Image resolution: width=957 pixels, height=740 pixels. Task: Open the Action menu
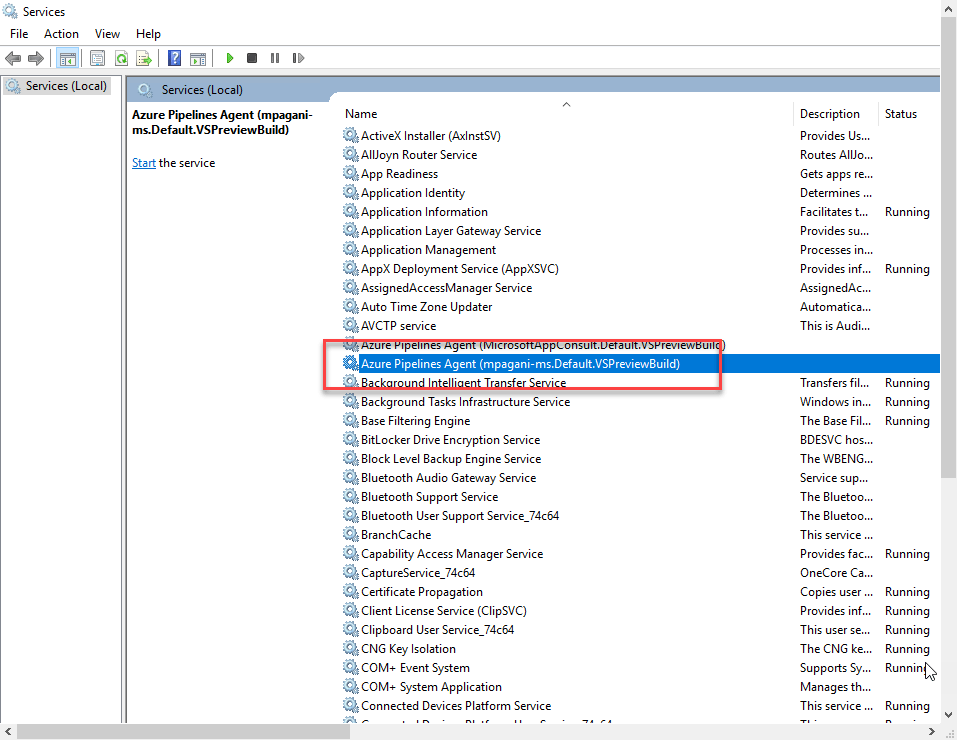coord(61,34)
